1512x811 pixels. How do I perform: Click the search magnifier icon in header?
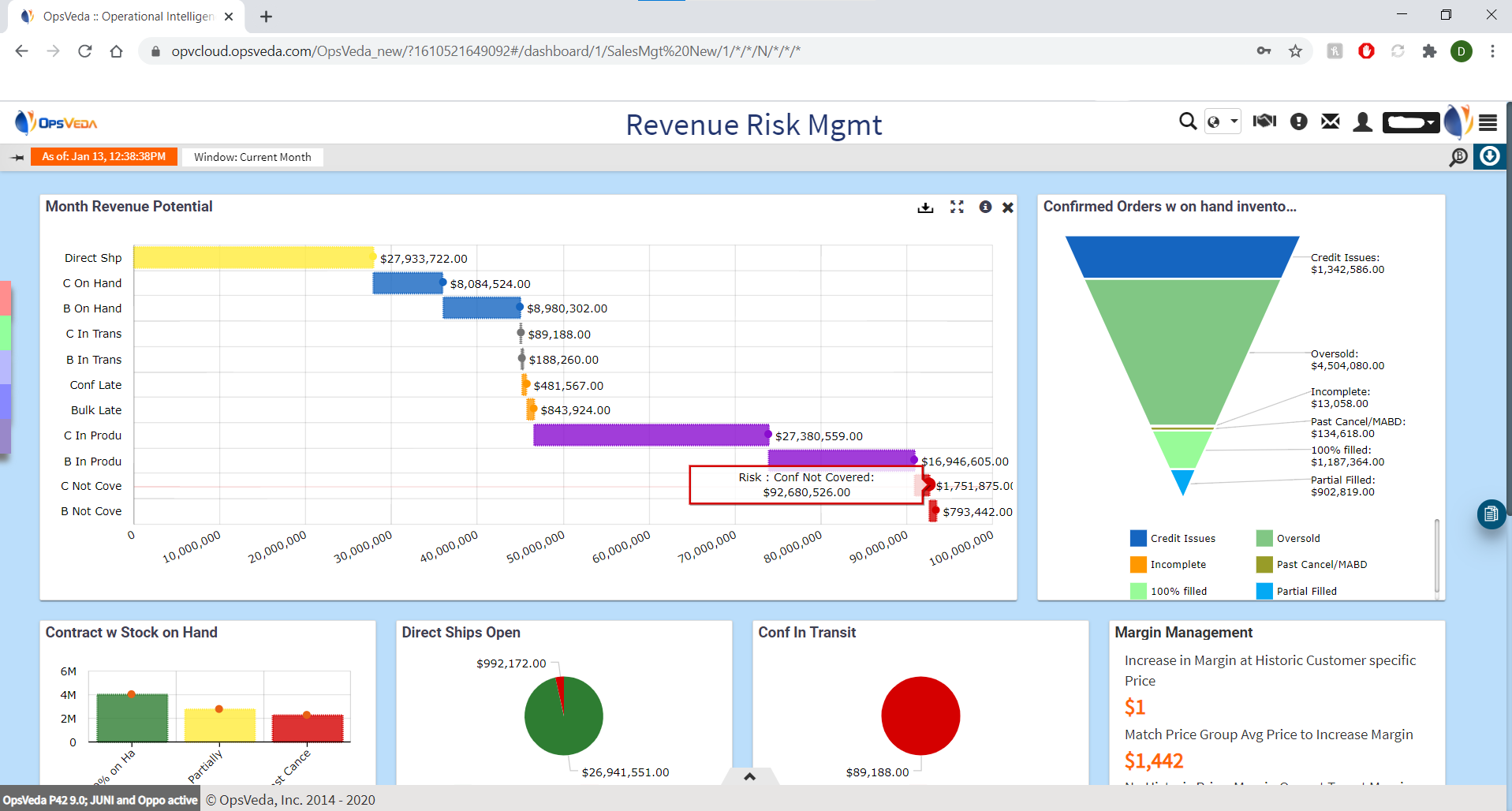tap(1187, 121)
